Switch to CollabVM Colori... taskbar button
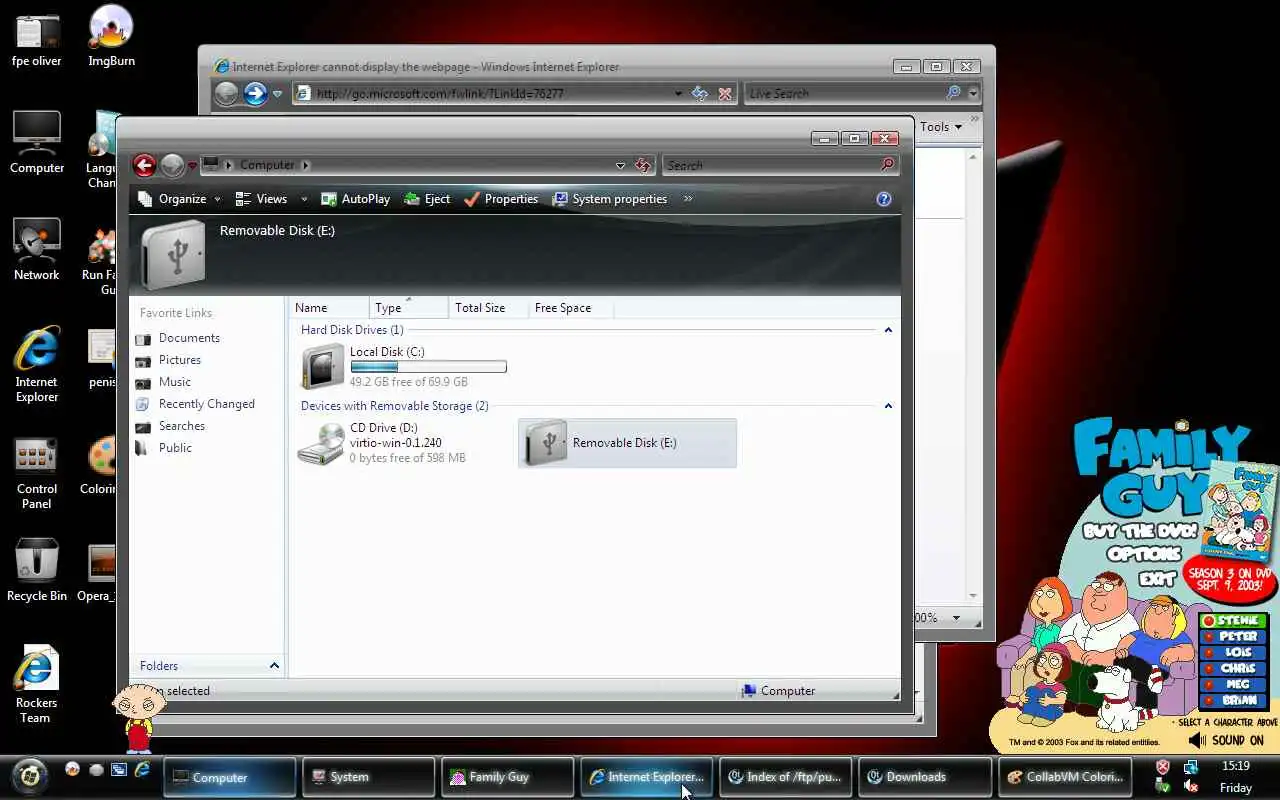The height and width of the screenshot is (800, 1280). click(1063, 777)
